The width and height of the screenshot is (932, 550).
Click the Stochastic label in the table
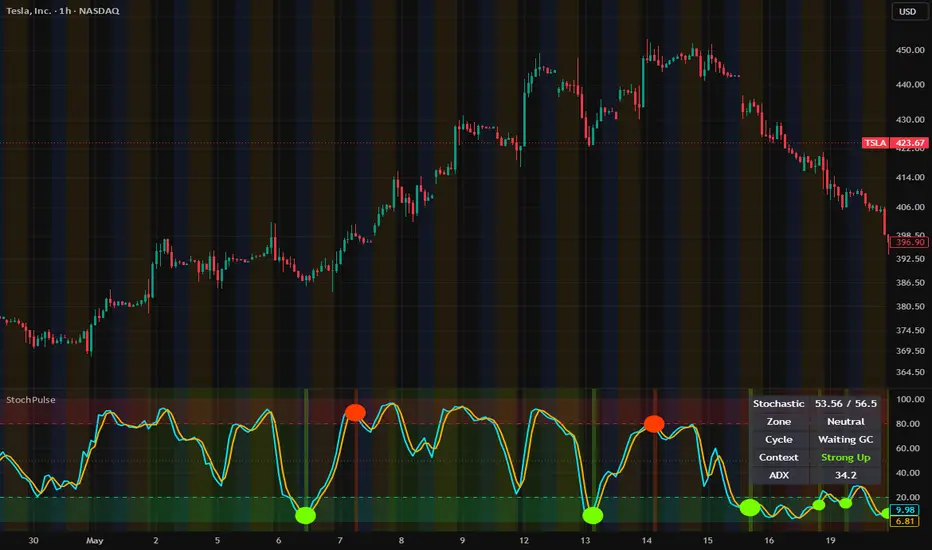point(779,404)
